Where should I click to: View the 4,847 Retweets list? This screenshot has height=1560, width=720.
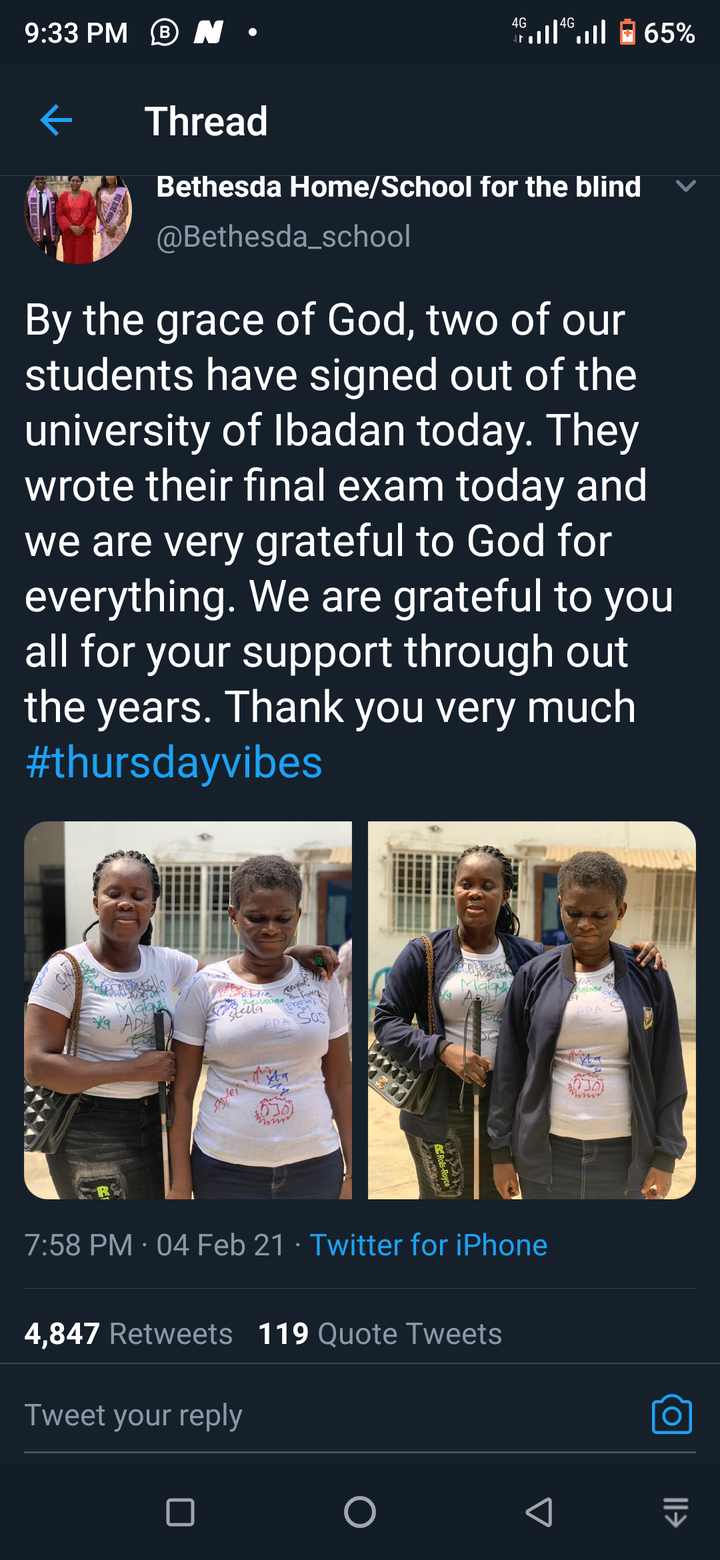[128, 1334]
